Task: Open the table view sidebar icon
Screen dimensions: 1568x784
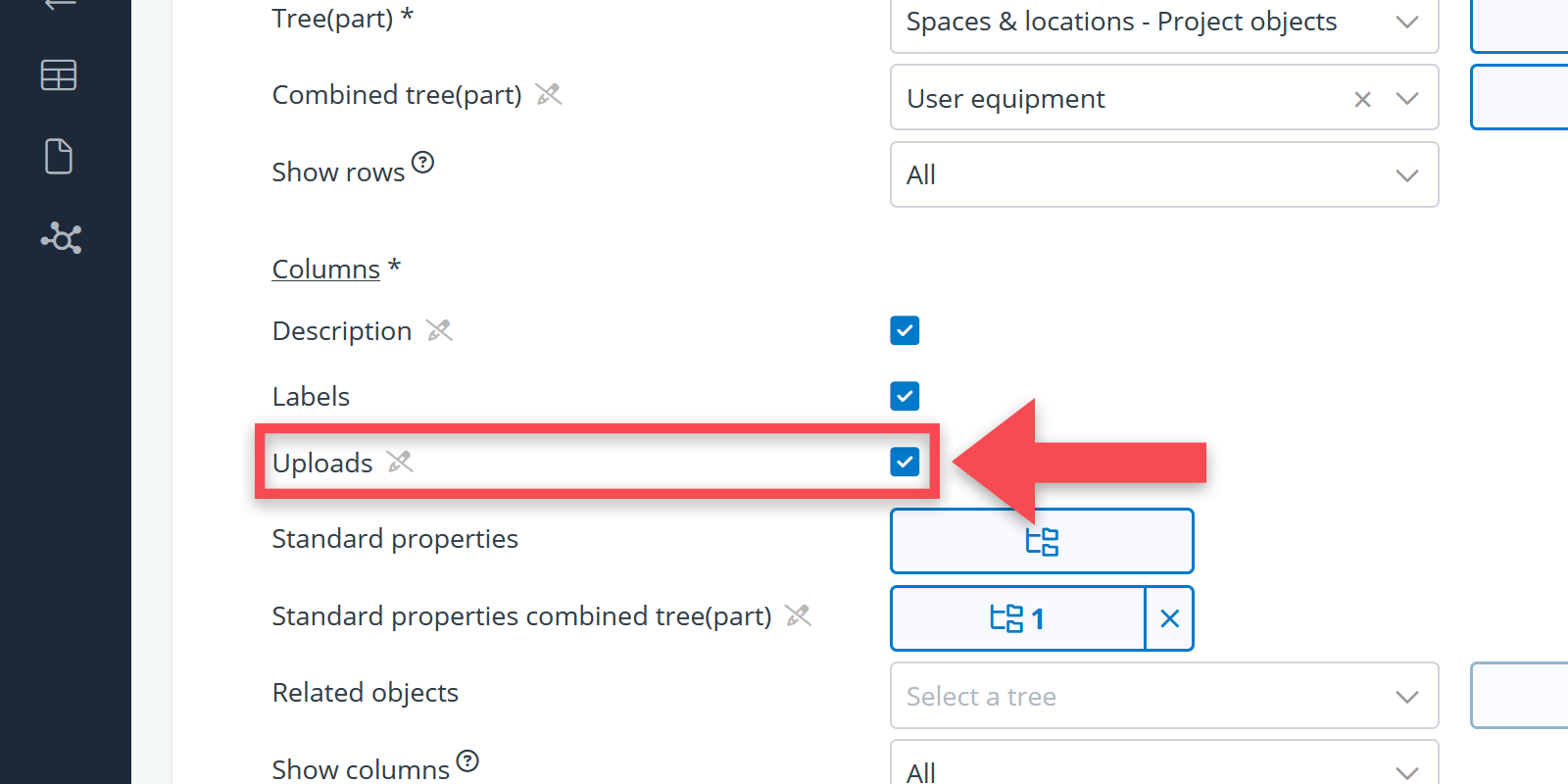Action: (x=59, y=75)
